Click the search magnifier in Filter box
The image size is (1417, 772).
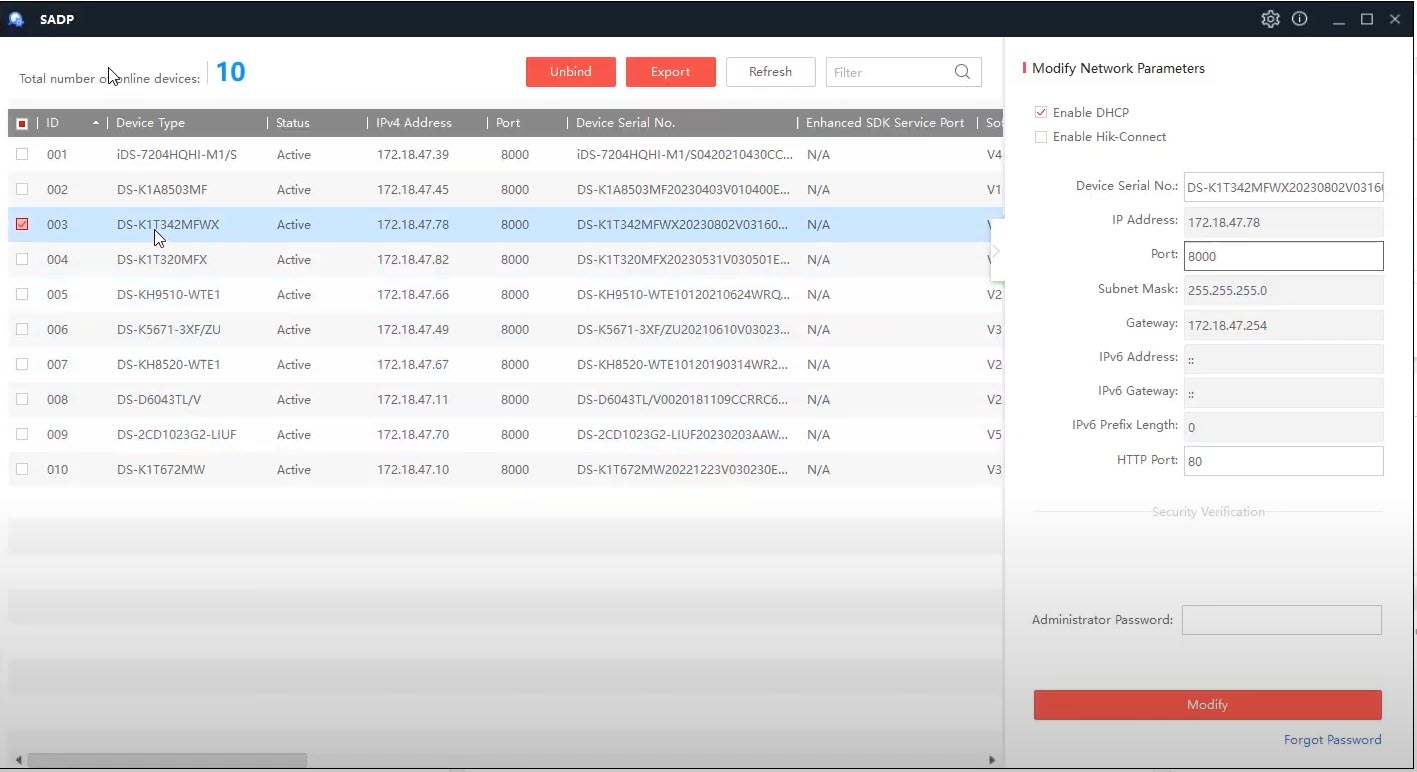point(962,72)
